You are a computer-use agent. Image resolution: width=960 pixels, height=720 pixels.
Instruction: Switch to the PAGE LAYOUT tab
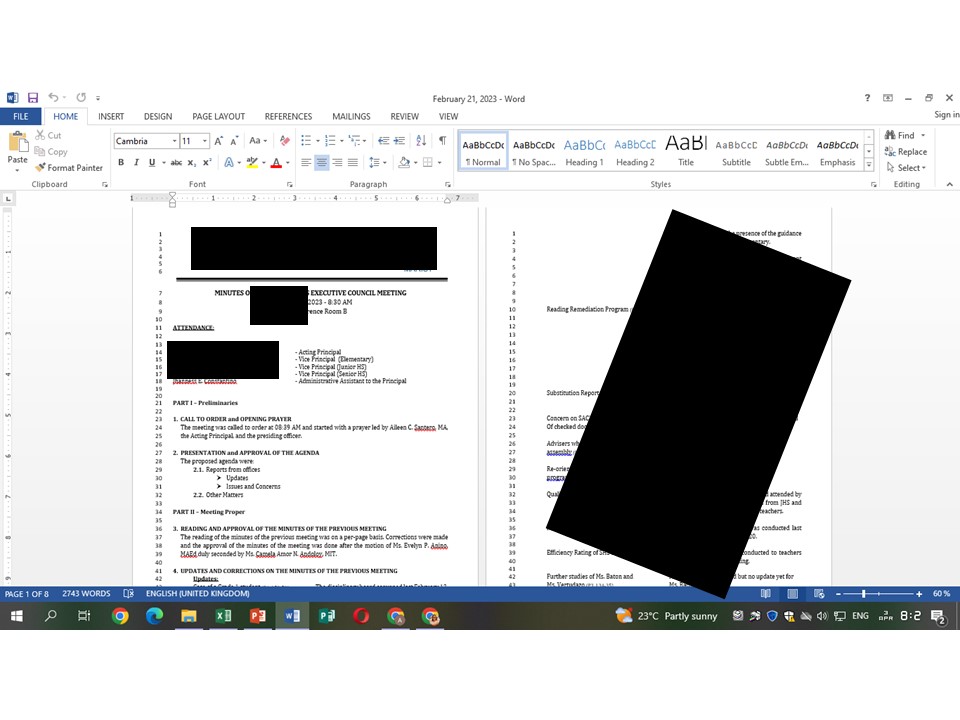(x=219, y=116)
